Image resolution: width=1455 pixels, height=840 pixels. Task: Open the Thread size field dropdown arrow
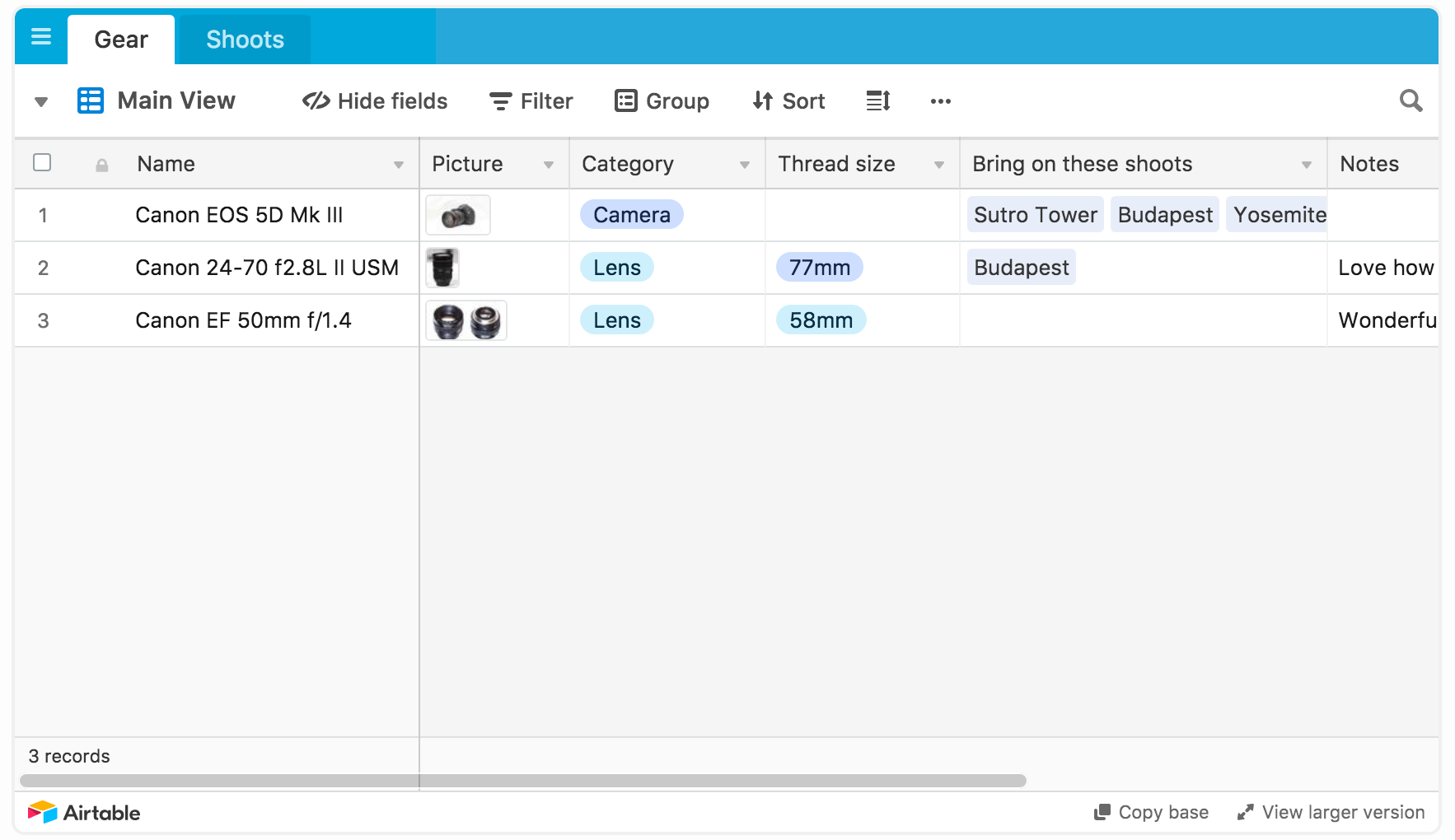[939, 165]
